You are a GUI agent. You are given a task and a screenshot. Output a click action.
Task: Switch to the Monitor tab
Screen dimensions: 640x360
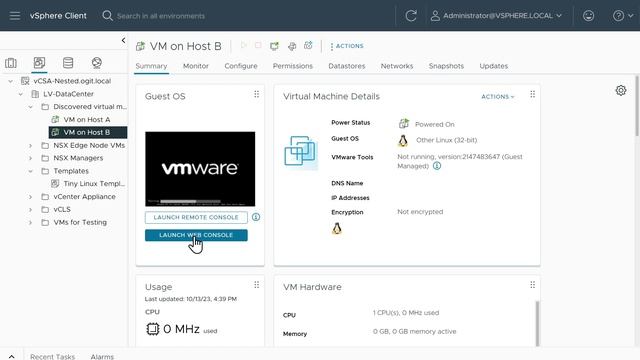[196, 66]
